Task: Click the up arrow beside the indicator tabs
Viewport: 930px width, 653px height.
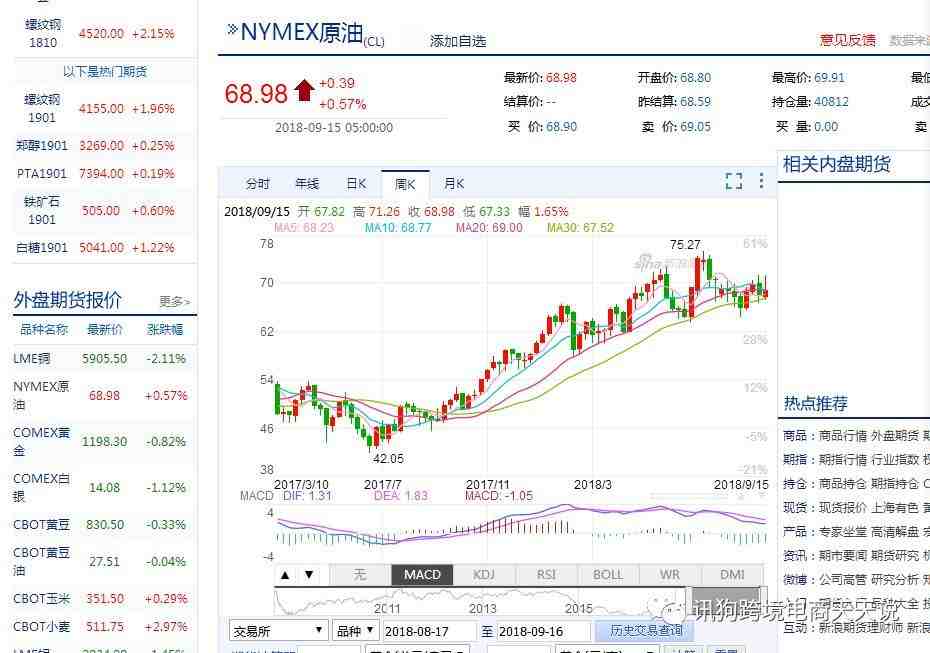Action: click(x=285, y=575)
